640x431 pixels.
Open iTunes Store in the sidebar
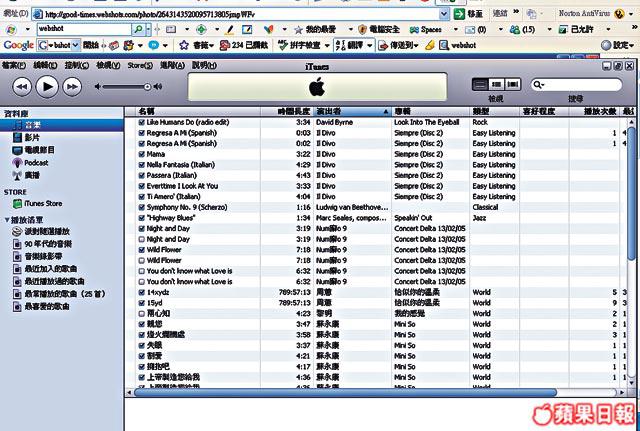[38, 203]
